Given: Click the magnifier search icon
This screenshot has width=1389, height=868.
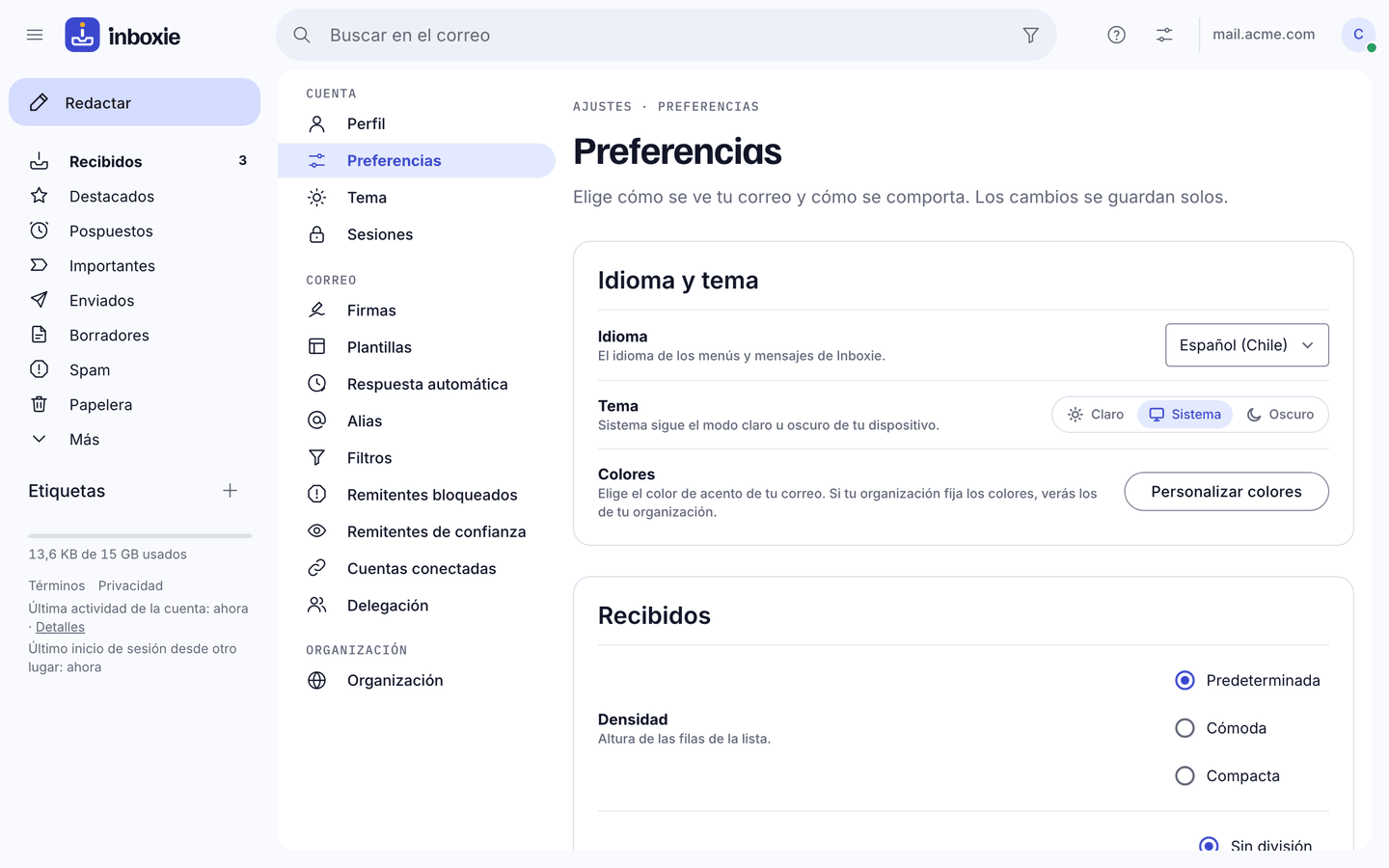Looking at the screenshot, I should (x=302, y=35).
